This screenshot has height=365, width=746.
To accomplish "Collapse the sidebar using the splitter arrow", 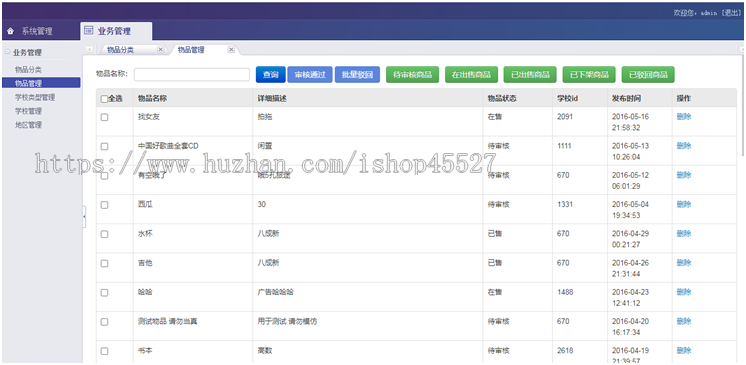I will pyautogui.click(x=84, y=217).
